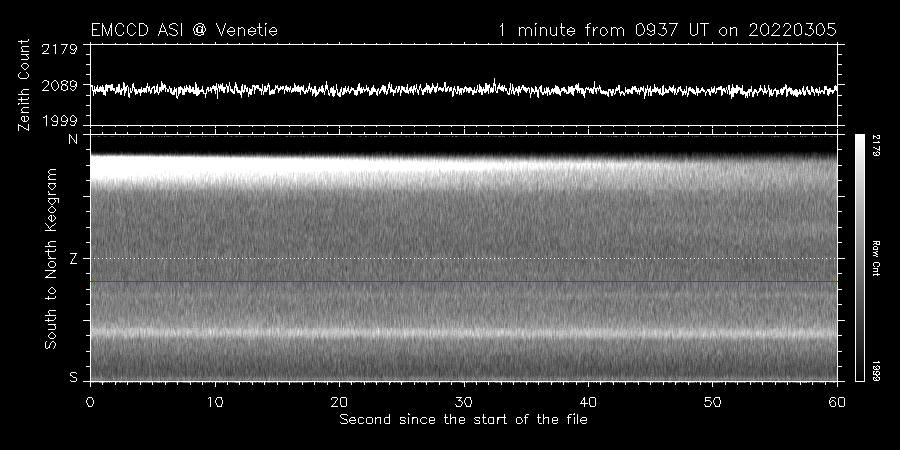900x450 pixels.
Task: Click the 20 second tick label
Action: click(x=339, y=401)
